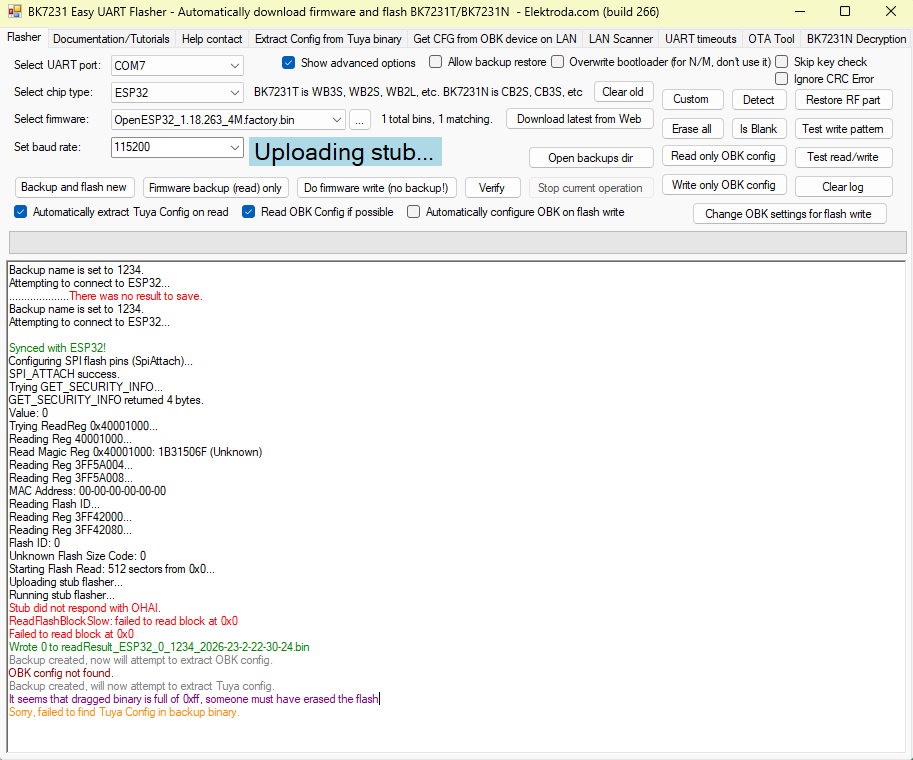Click log line 'Stub did not respond with OHAI.'
Viewport: 913px width, 760px height.
coord(85,608)
